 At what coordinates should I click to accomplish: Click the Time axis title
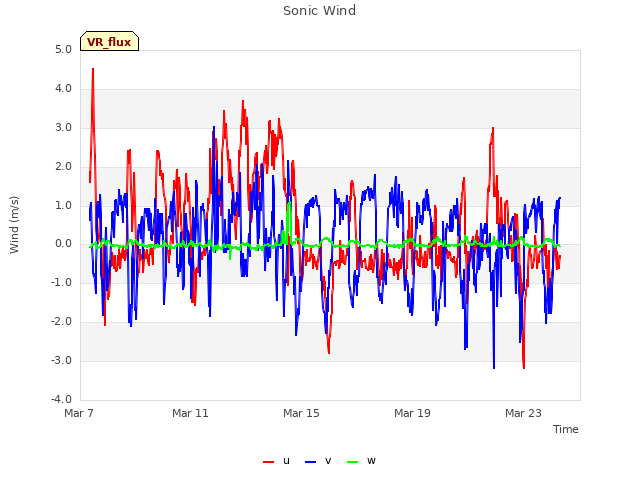click(x=566, y=429)
